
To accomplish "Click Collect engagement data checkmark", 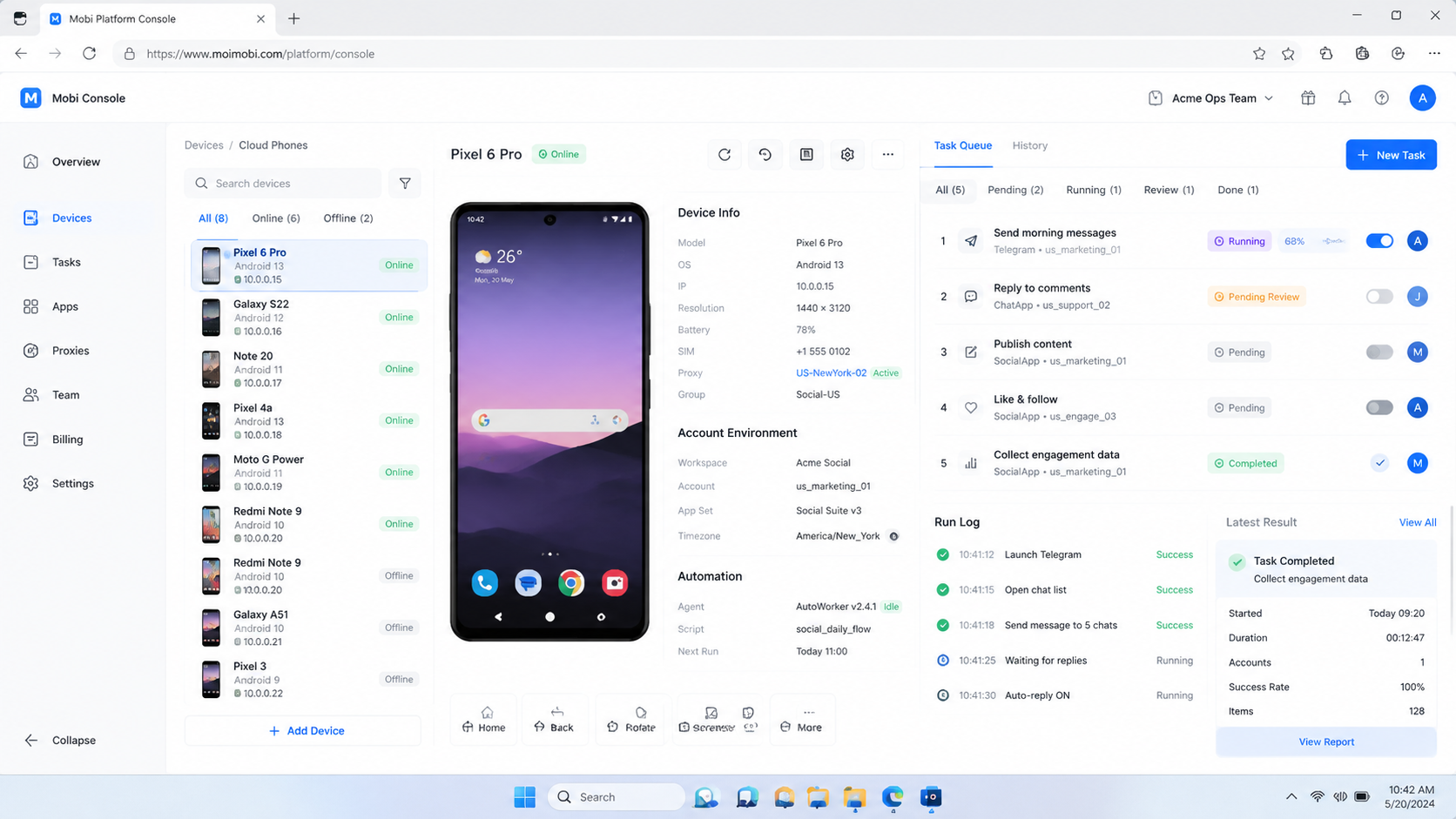I will click(x=1379, y=463).
